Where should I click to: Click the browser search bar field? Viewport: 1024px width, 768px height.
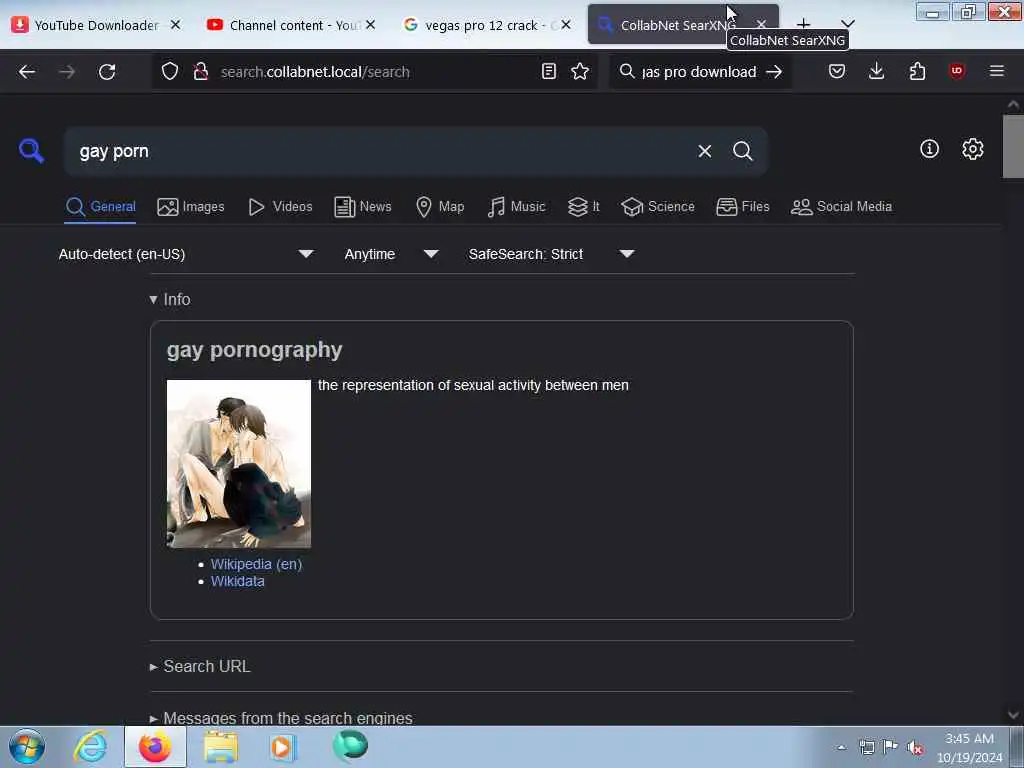(x=699, y=72)
